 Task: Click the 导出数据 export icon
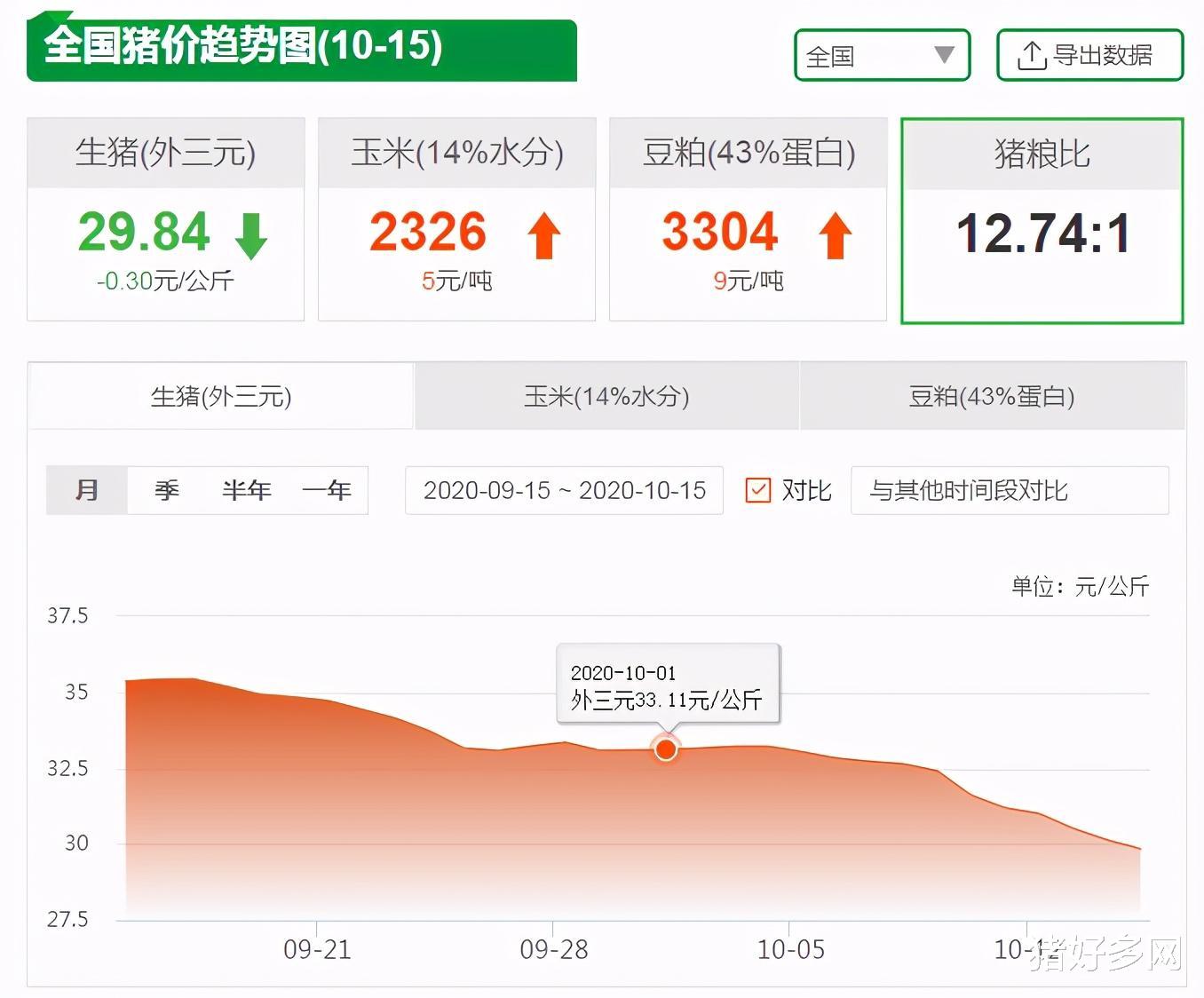point(1031,54)
